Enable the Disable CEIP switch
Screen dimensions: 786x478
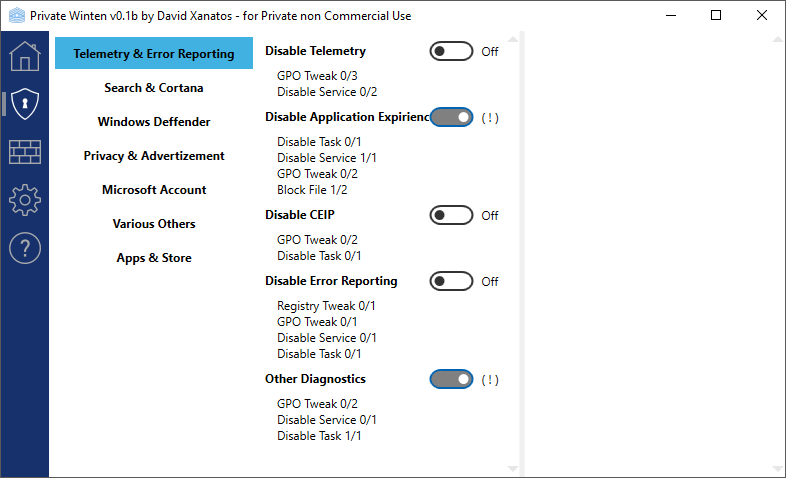pyautogui.click(x=451, y=215)
